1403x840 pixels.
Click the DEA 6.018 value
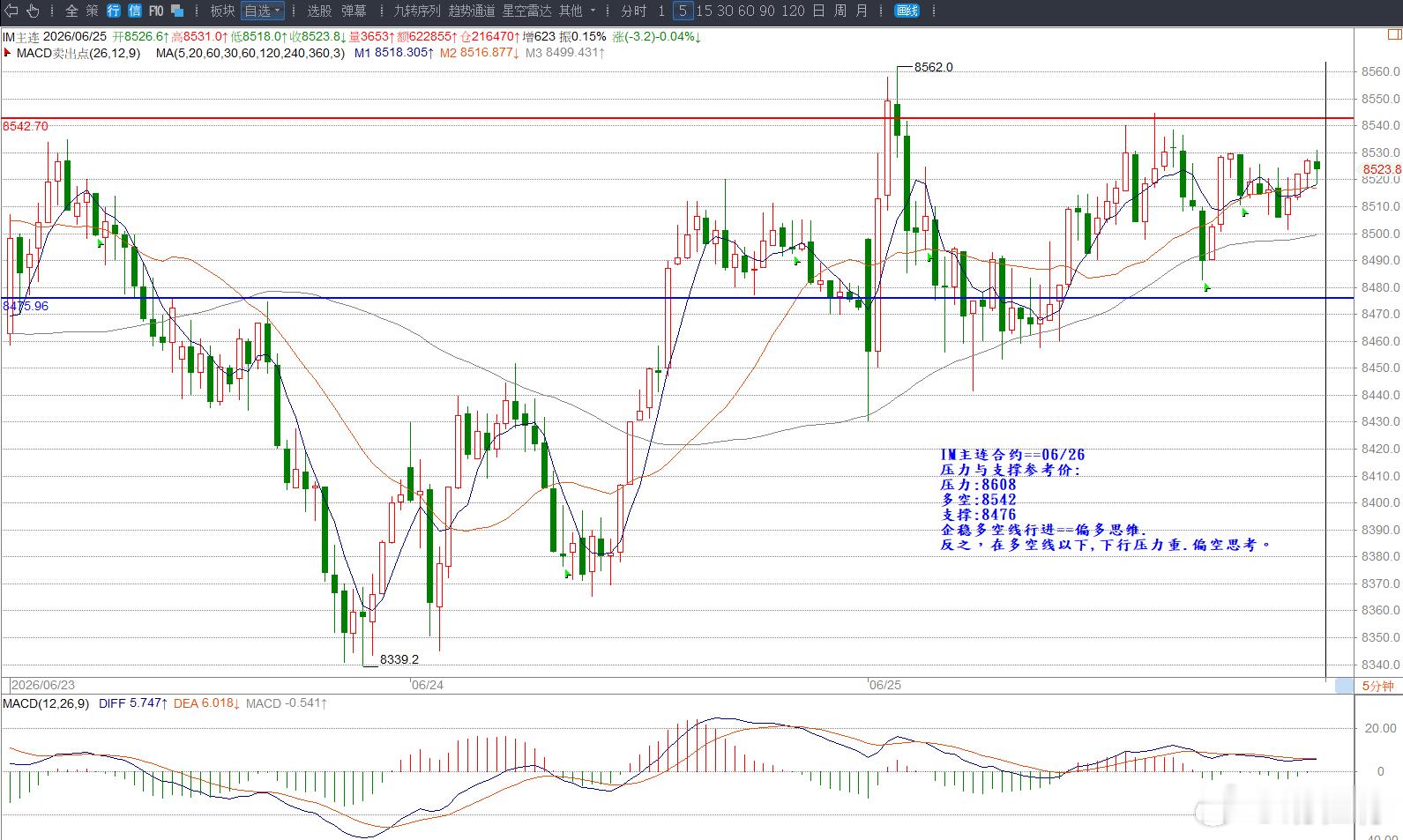click(x=206, y=703)
